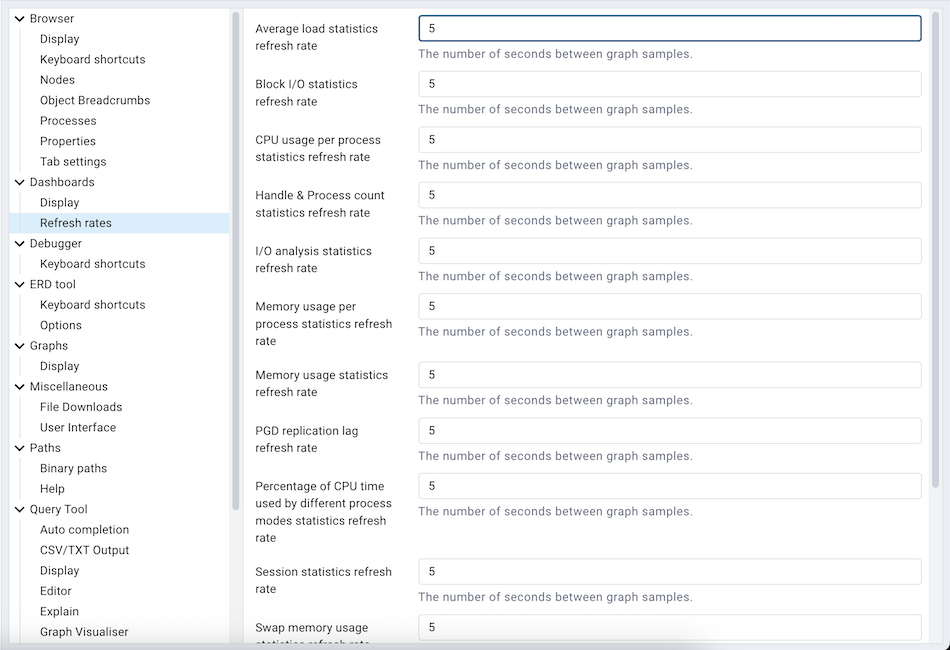
Task: Collapse the Paths tree section
Action: (x=18, y=447)
